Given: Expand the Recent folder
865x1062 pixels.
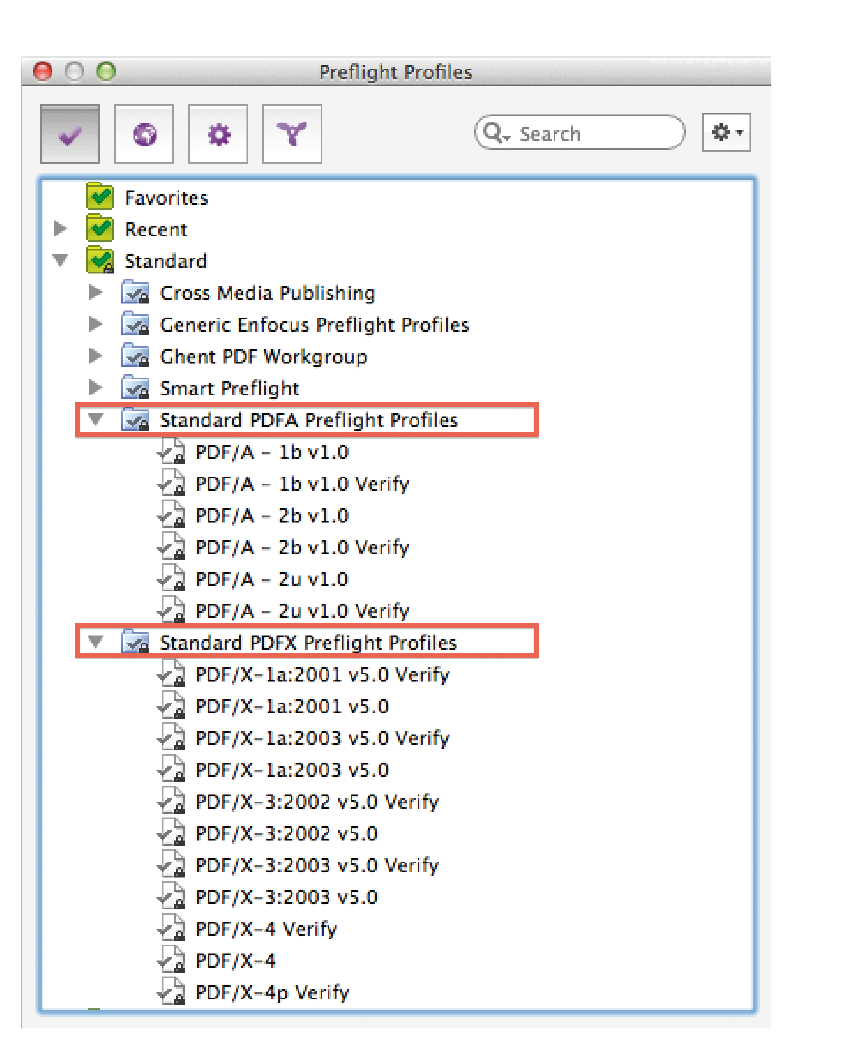Looking at the screenshot, I should click(60, 229).
